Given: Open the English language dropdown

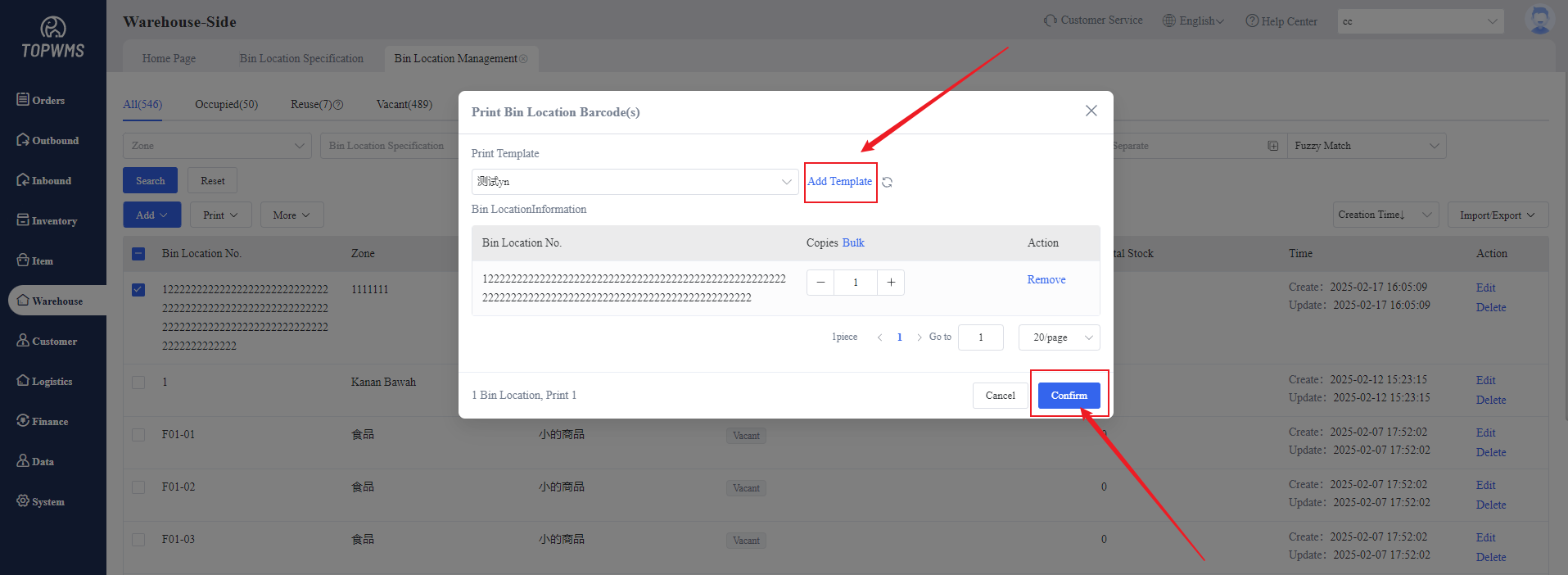Looking at the screenshot, I should click(1194, 21).
